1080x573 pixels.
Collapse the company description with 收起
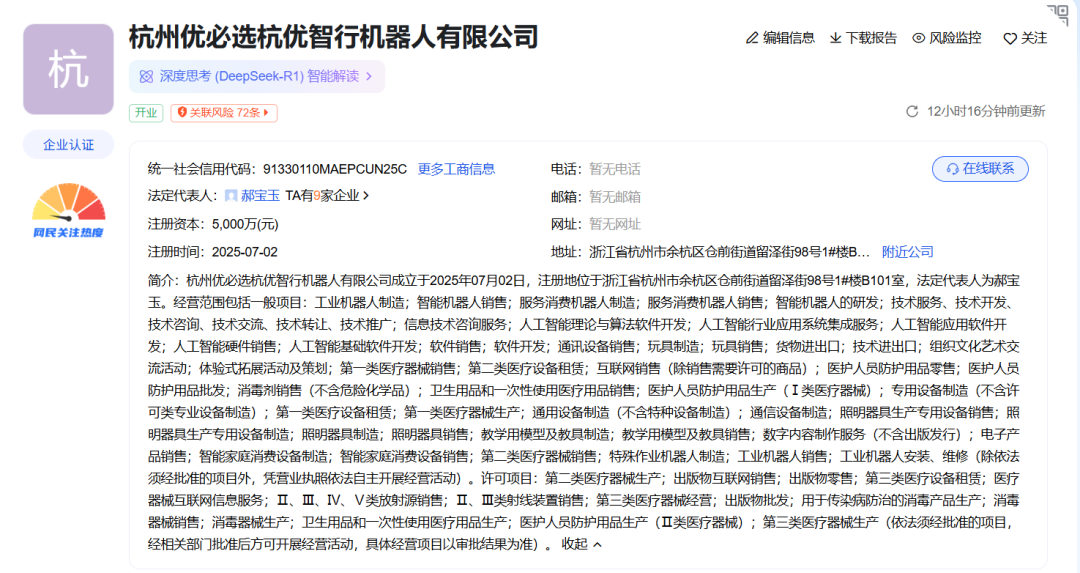(x=581, y=544)
